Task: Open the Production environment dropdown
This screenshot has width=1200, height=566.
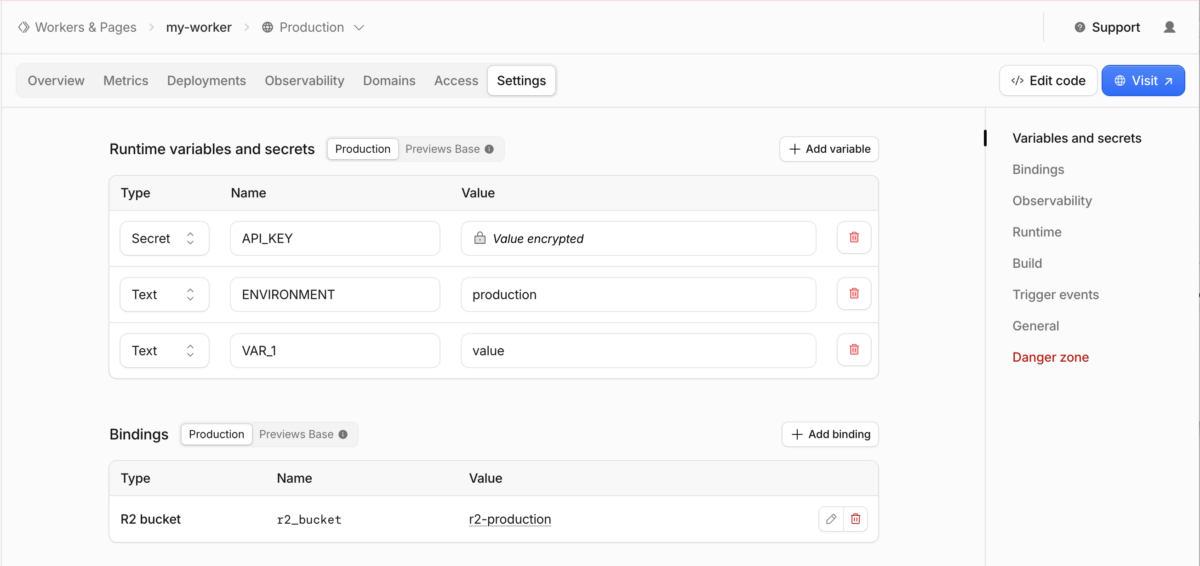Action: click(x=313, y=27)
